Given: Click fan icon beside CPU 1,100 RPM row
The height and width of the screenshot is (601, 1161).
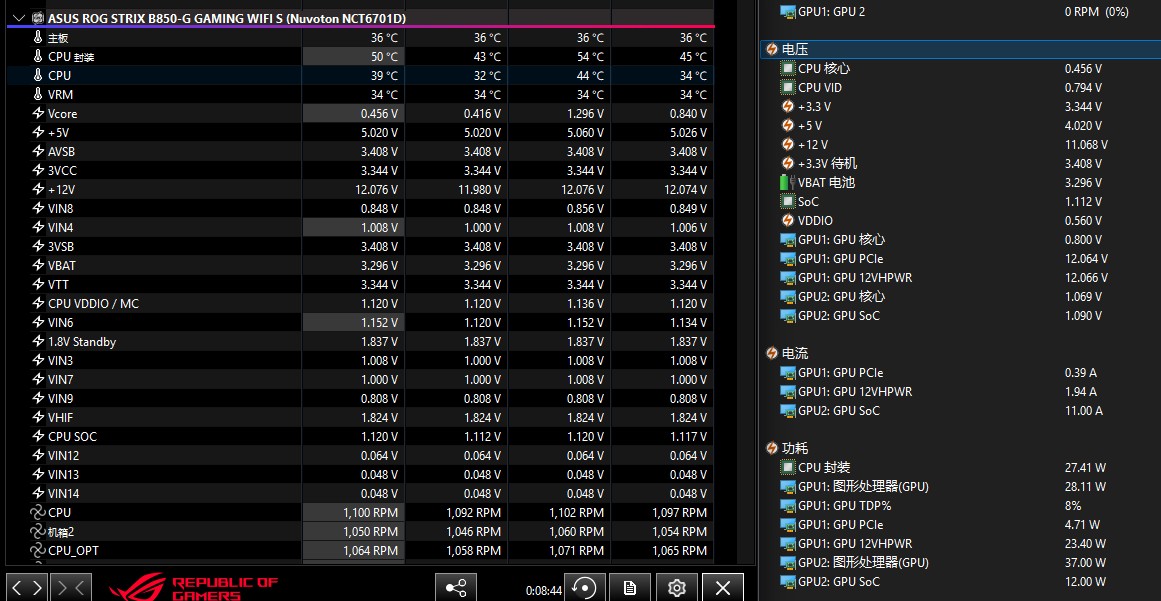Looking at the screenshot, I should (x=38, y=512).
